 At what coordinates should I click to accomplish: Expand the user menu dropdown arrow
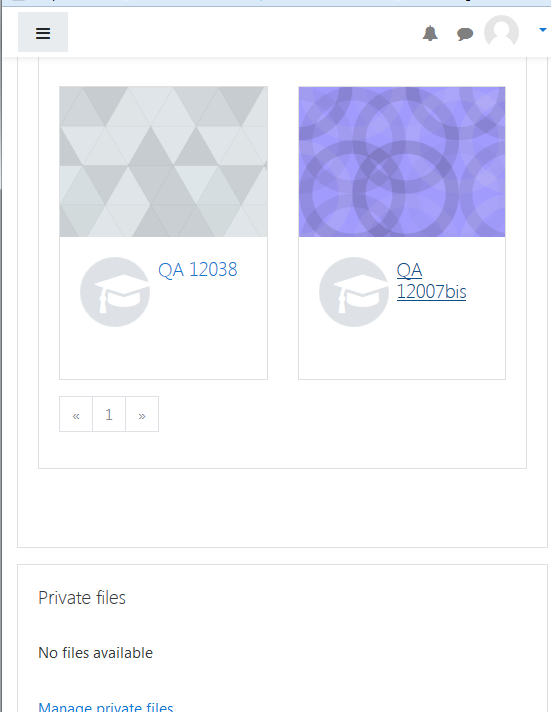[x=542, y=30]
